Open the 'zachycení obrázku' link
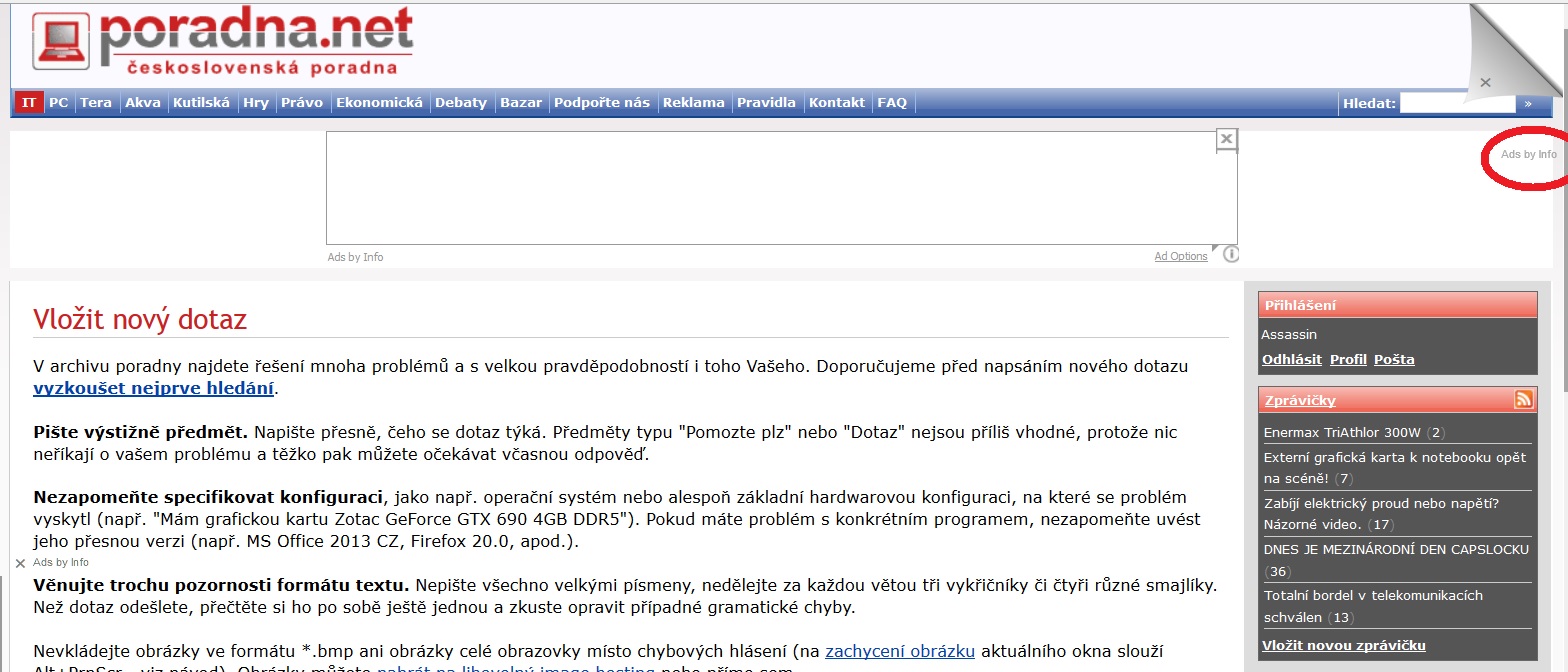The image size is (1568, 672). coord(900,652)
